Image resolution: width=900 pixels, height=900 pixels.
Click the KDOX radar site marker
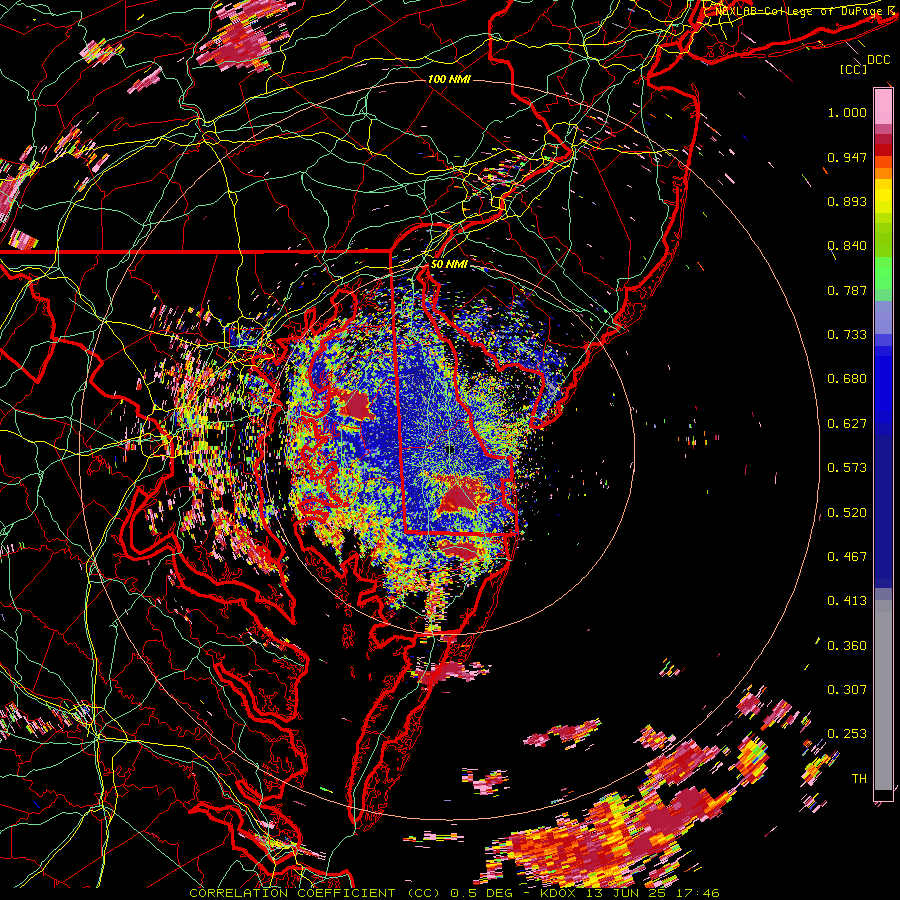pos(451,449)
